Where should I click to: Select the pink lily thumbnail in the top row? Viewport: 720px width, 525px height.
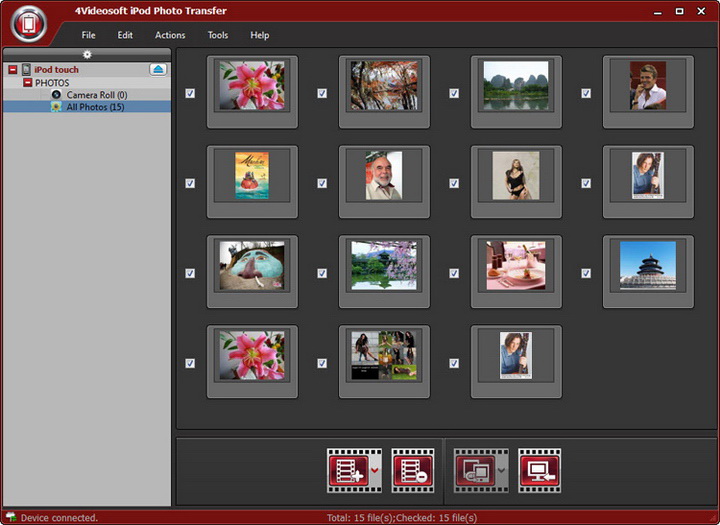(252, 85)
